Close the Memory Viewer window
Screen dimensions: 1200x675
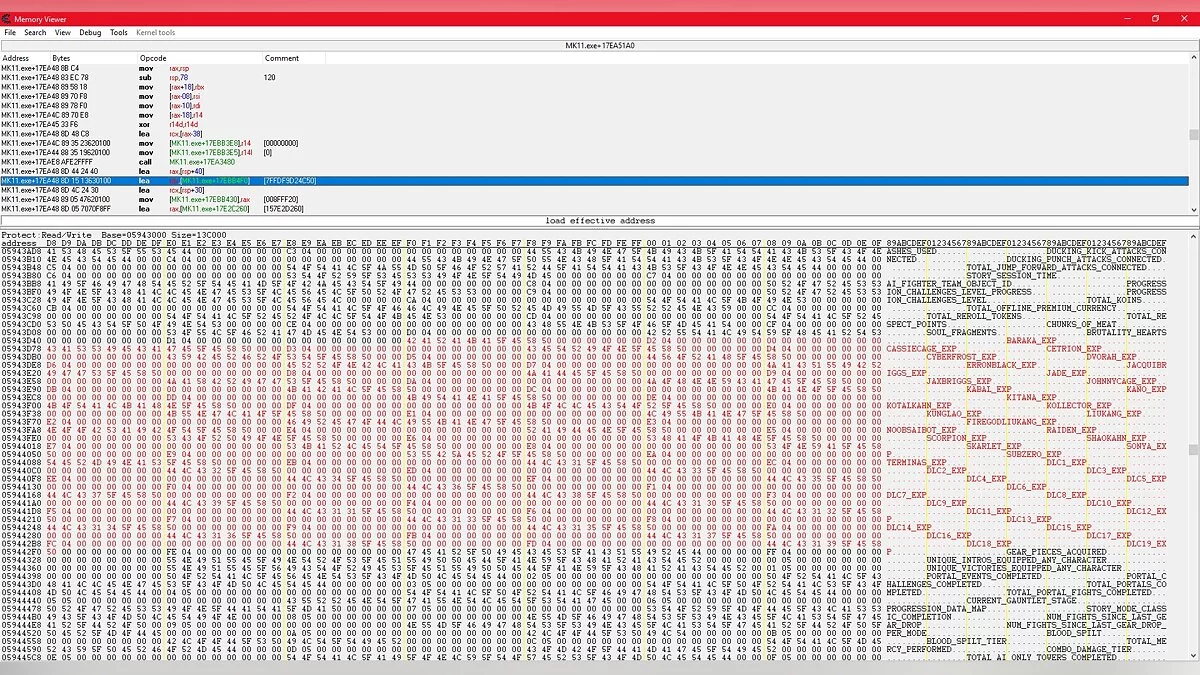tap(1185, 18)
